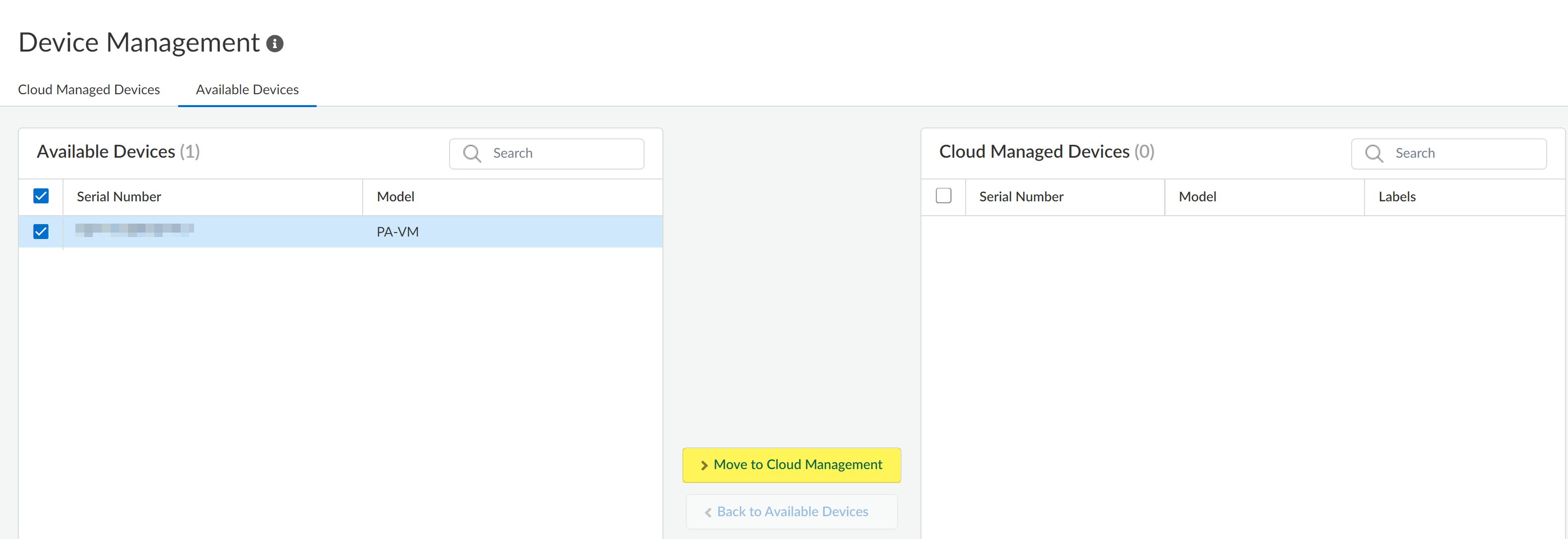
Task: Click Serial Number header in Cloud Managed Devices
Action: [x=1021, y=196]
